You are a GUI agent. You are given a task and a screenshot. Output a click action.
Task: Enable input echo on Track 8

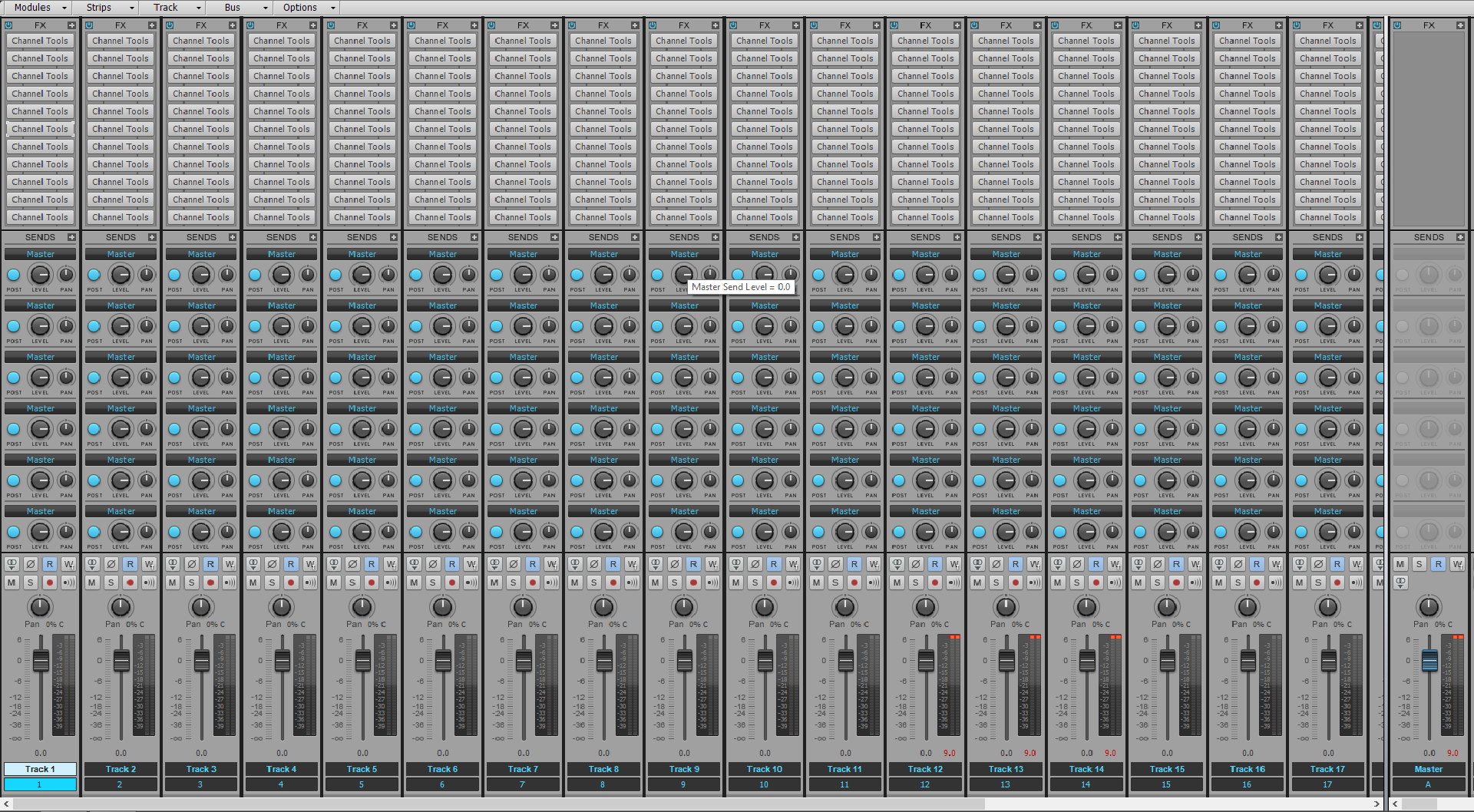click(x=632, y=583)
